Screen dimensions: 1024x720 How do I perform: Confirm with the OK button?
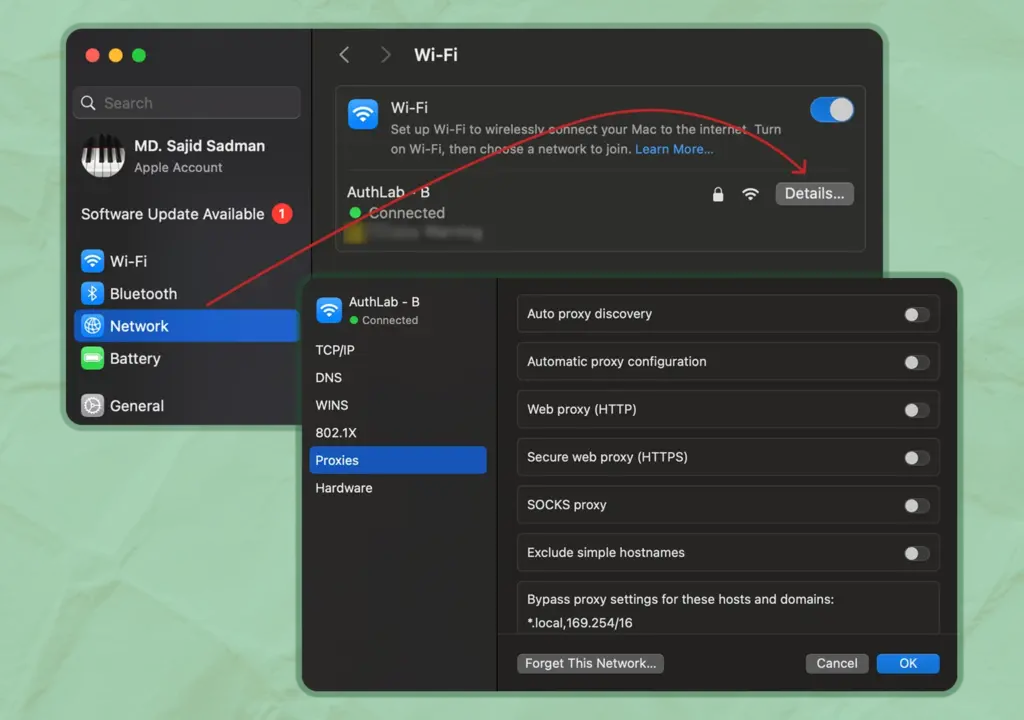tap(908, 663)
